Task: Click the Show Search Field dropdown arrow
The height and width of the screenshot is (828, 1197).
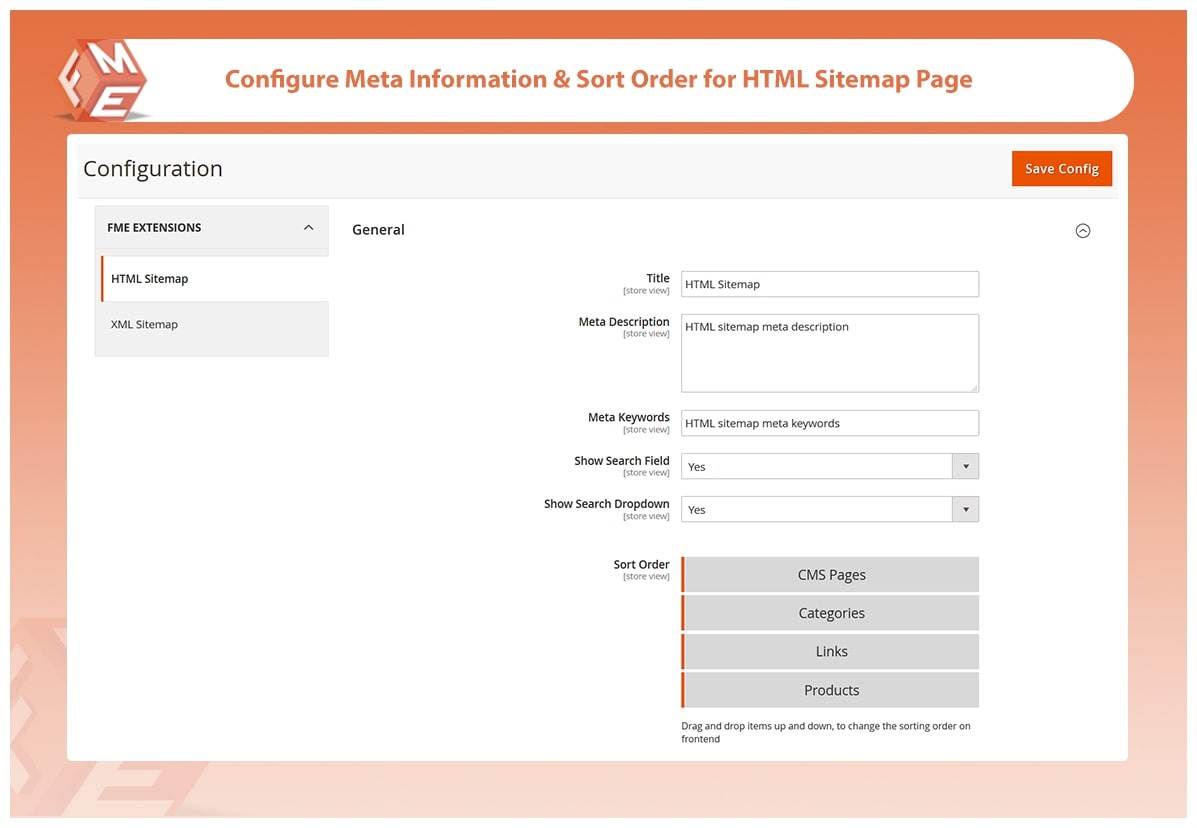Action: pyautogui.click(x=965, y=467)
